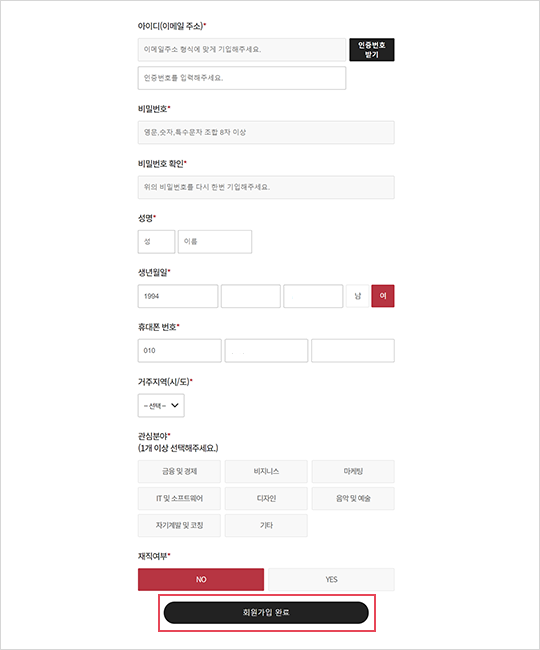Select 디자인 interest option

coord(266,498)
